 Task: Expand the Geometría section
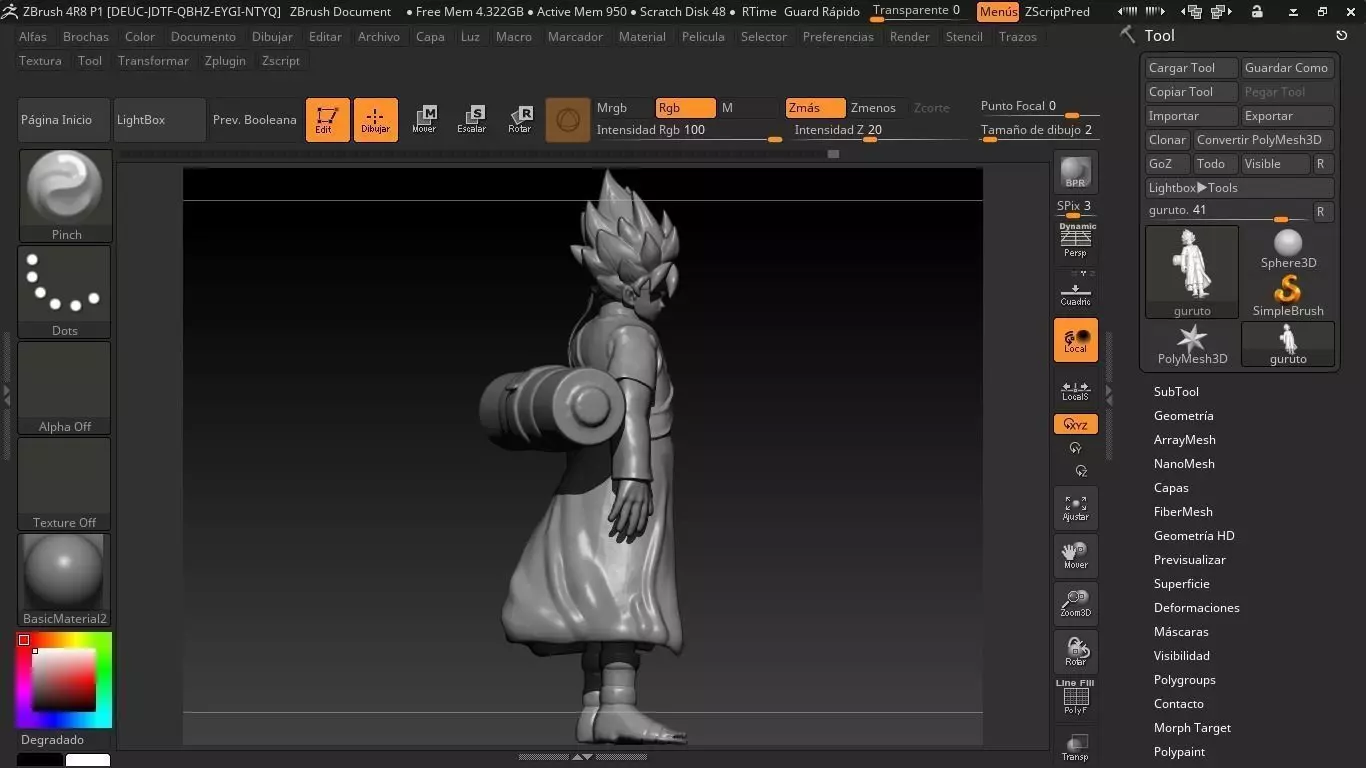coord(1184,416)
